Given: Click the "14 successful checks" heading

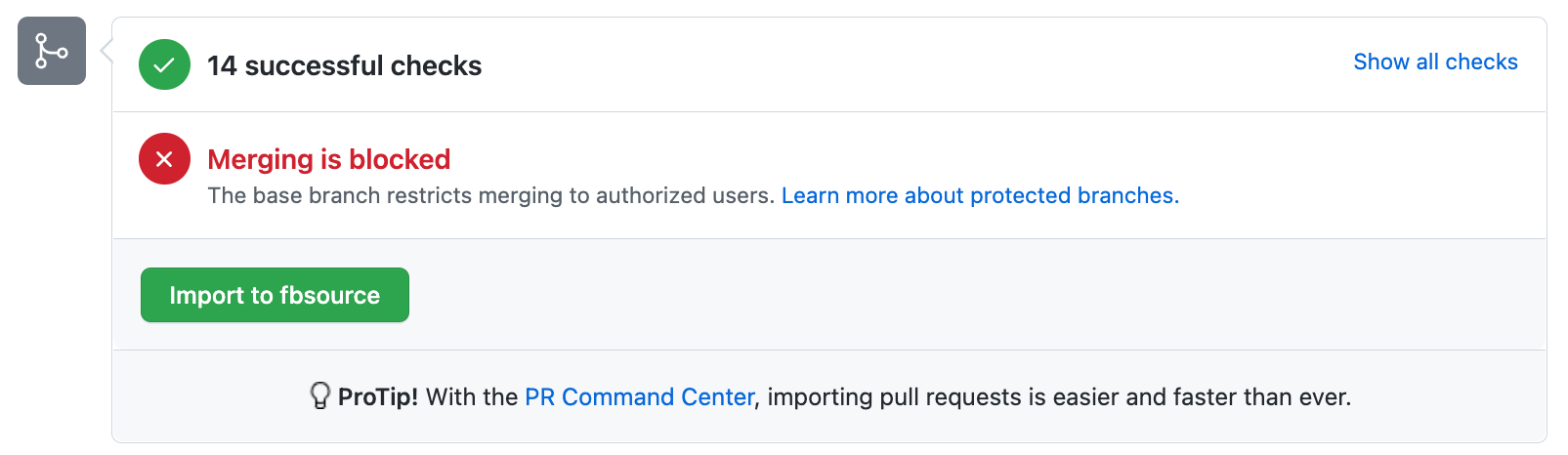Looking at the screenshot, I should click(344, 65).
